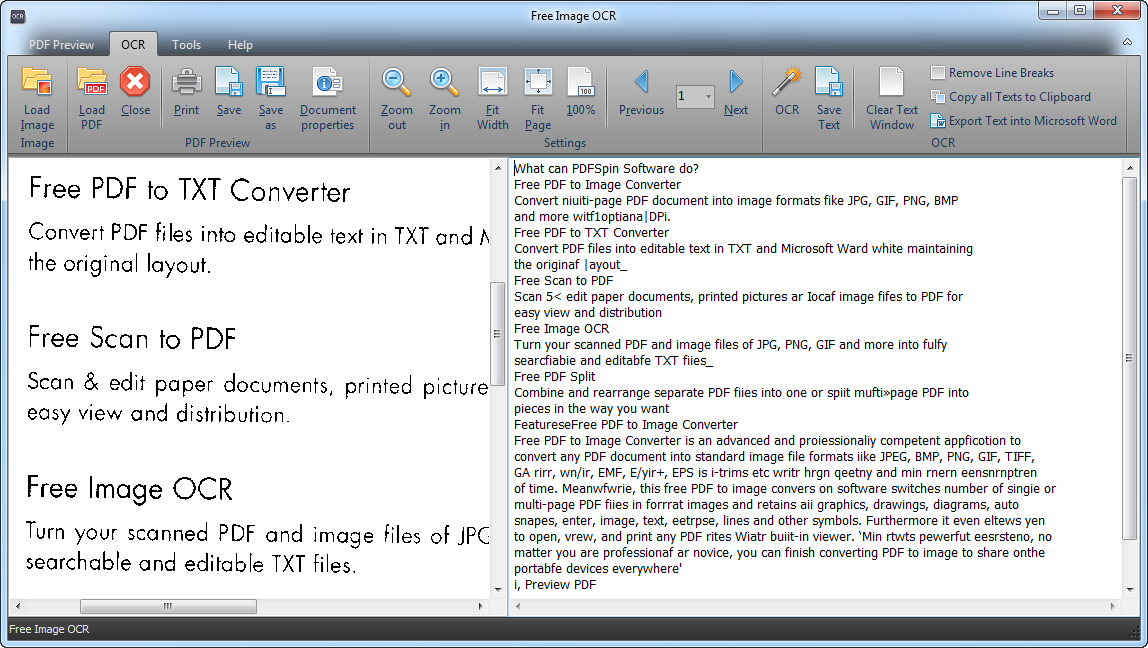Switch to the PDF Preview tab
The width and height of the screenshot is (1148, 648).
pos(62,45)
